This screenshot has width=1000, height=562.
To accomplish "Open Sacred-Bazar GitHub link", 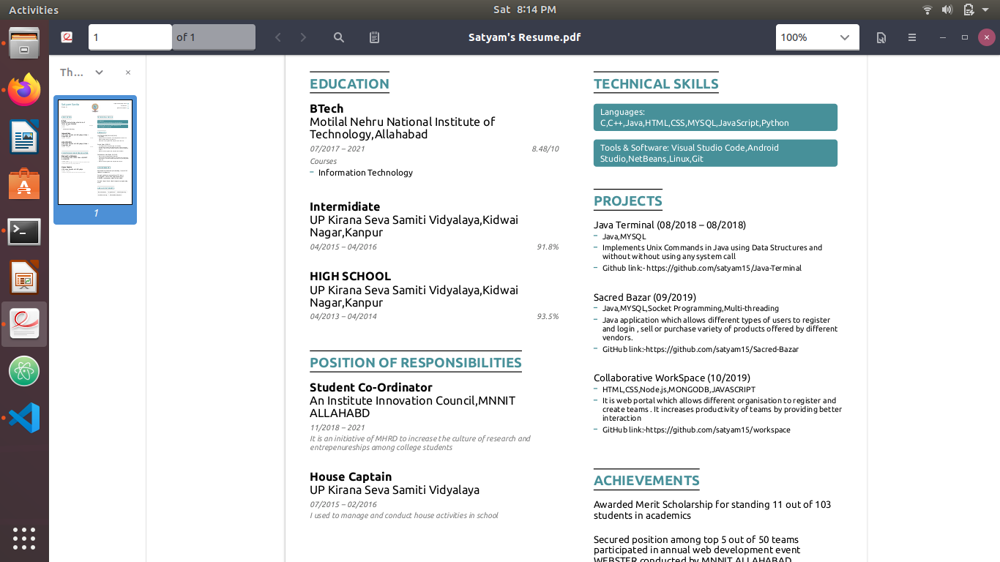I will 722,349.
